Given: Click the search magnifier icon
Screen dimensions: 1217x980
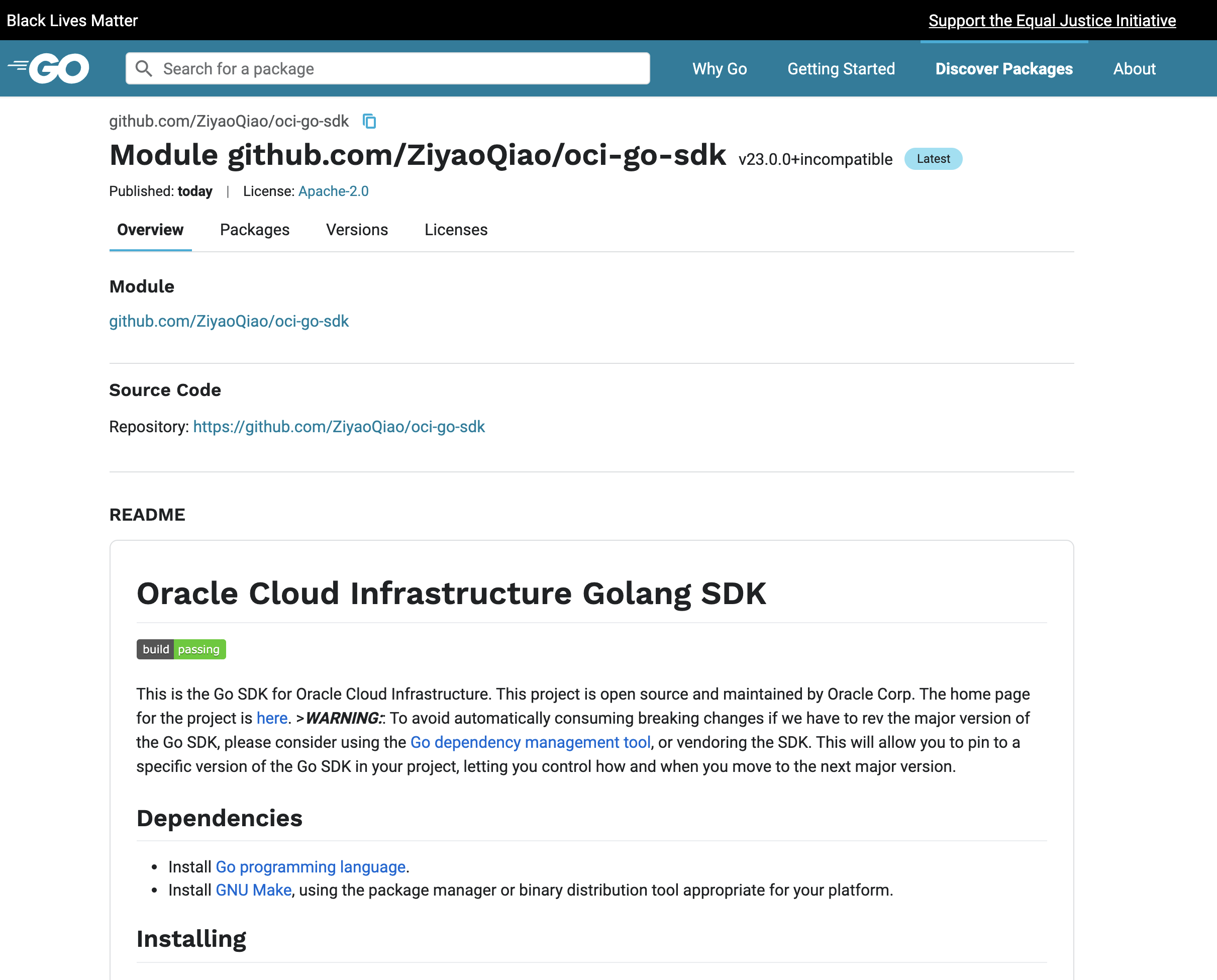Looking at the screenshot, I should [144, 69].
